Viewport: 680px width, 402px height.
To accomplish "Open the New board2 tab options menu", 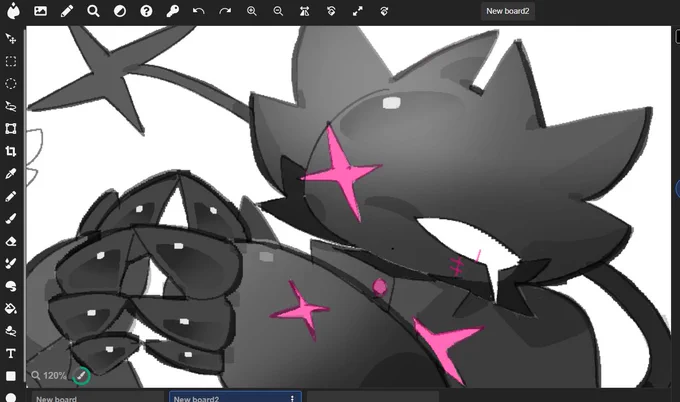I will coord(292,399).
